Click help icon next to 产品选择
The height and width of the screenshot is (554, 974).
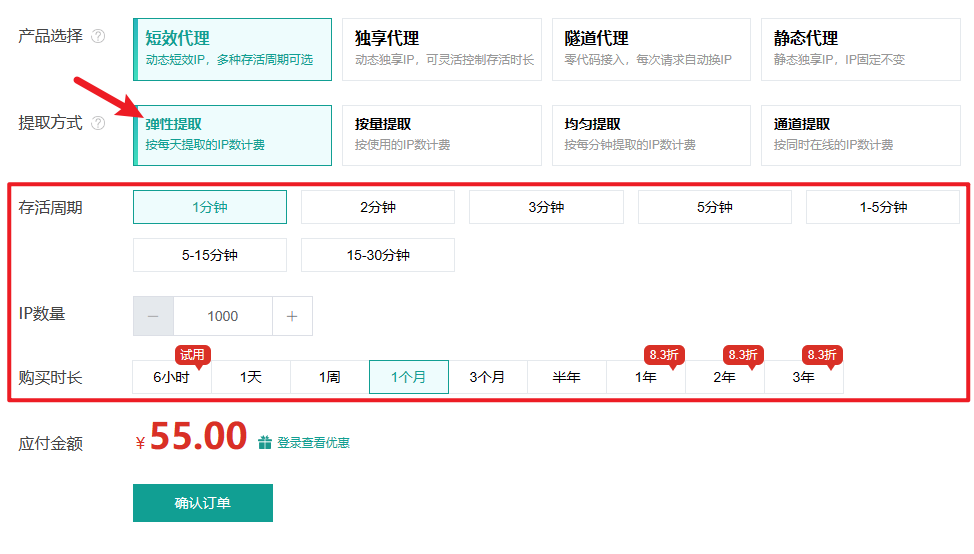(98, 37)
